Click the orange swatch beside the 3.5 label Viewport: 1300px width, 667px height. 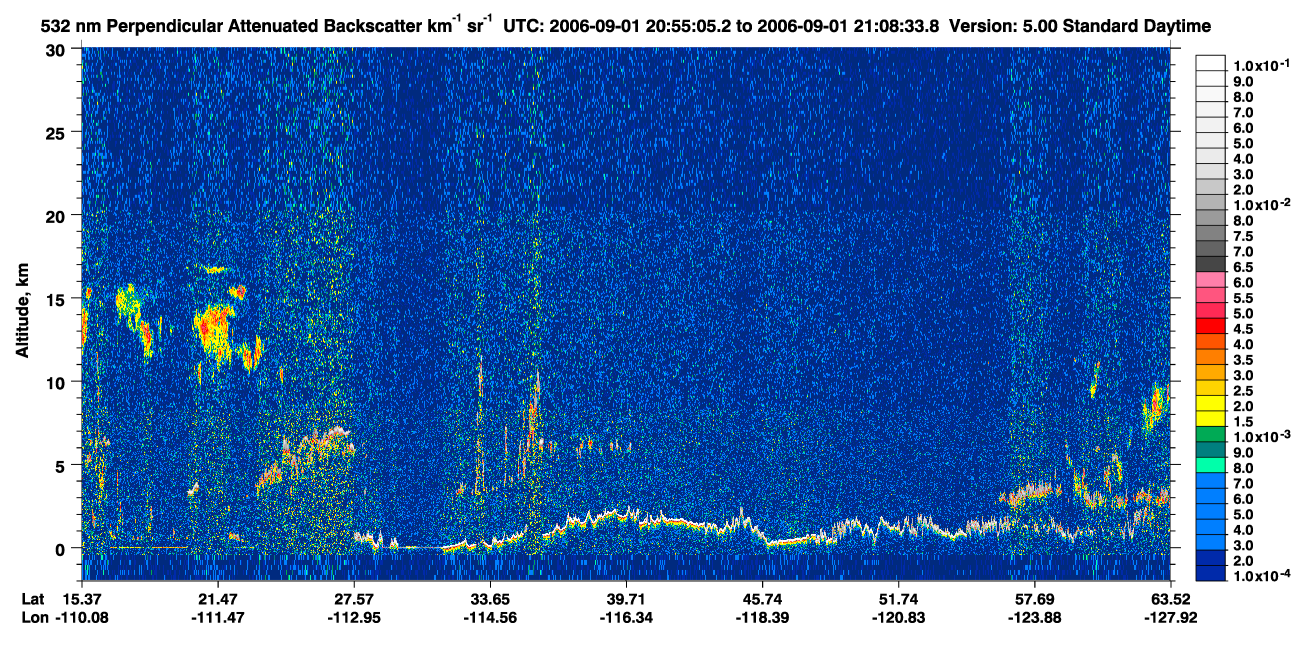point(1211,357)
